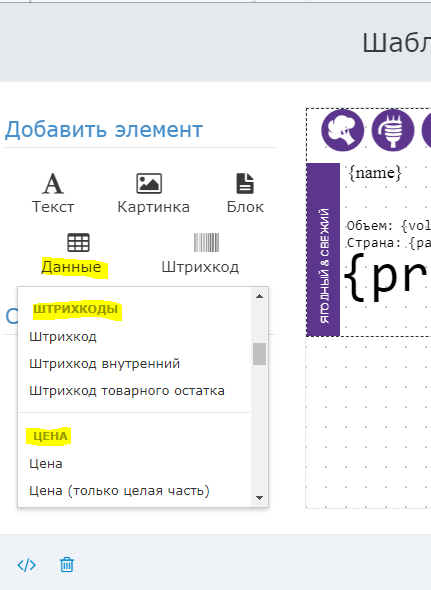The image size is (431, 590).
Task: Click the dropdown list scroll-up arrow
Action: [x=259, y=296]
